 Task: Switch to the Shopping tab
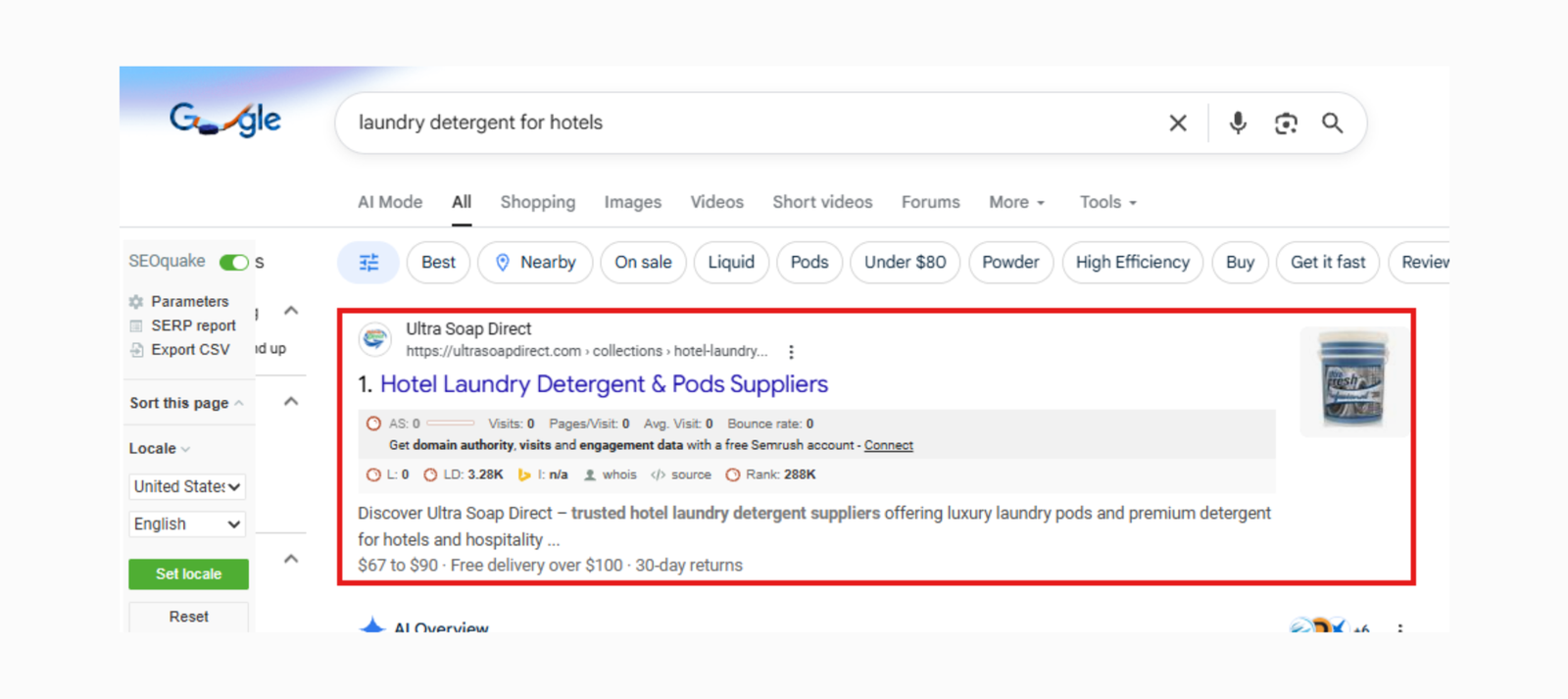[x=538, y=202]
